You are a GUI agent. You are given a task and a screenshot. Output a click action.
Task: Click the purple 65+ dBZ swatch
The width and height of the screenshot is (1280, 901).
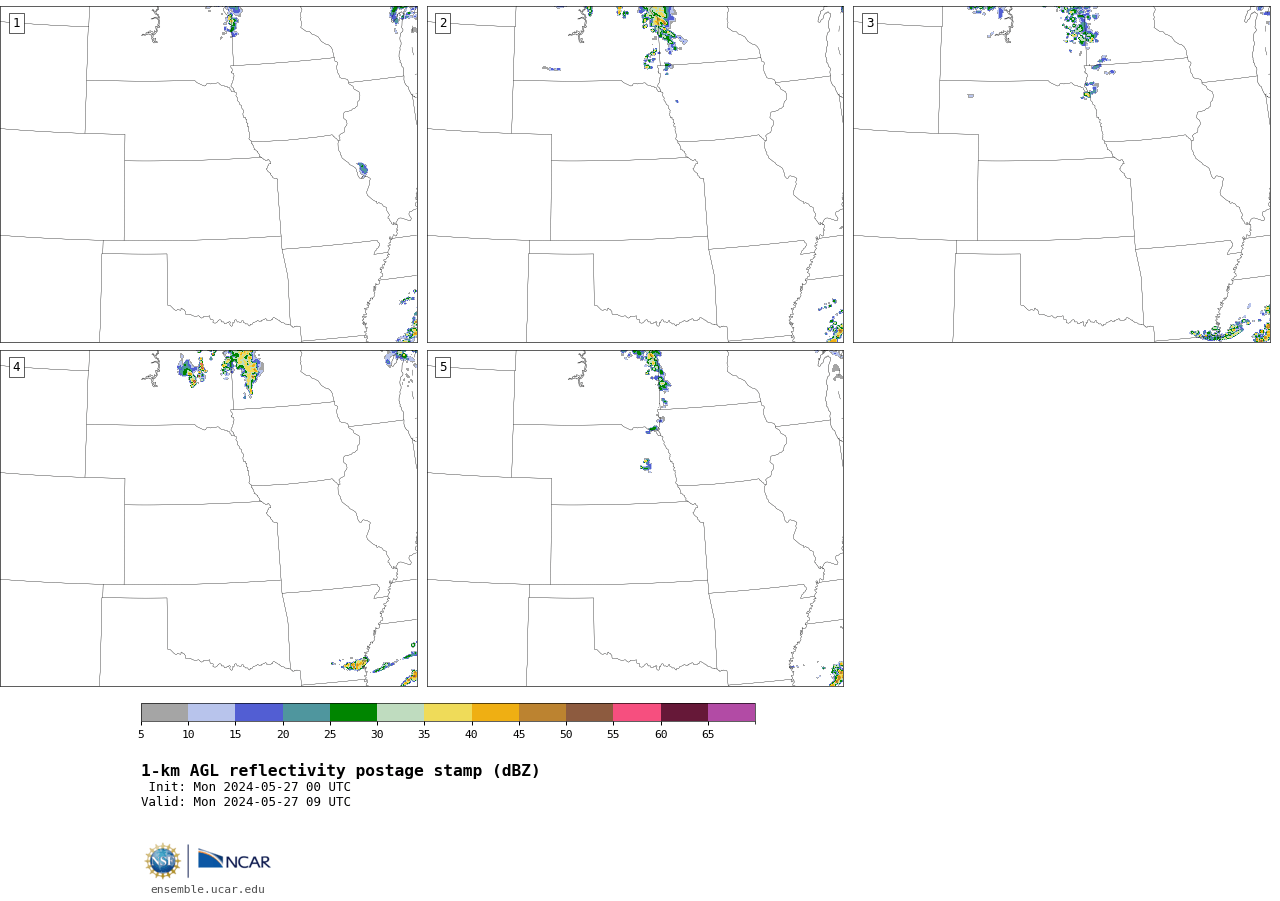tap(731, 713)
